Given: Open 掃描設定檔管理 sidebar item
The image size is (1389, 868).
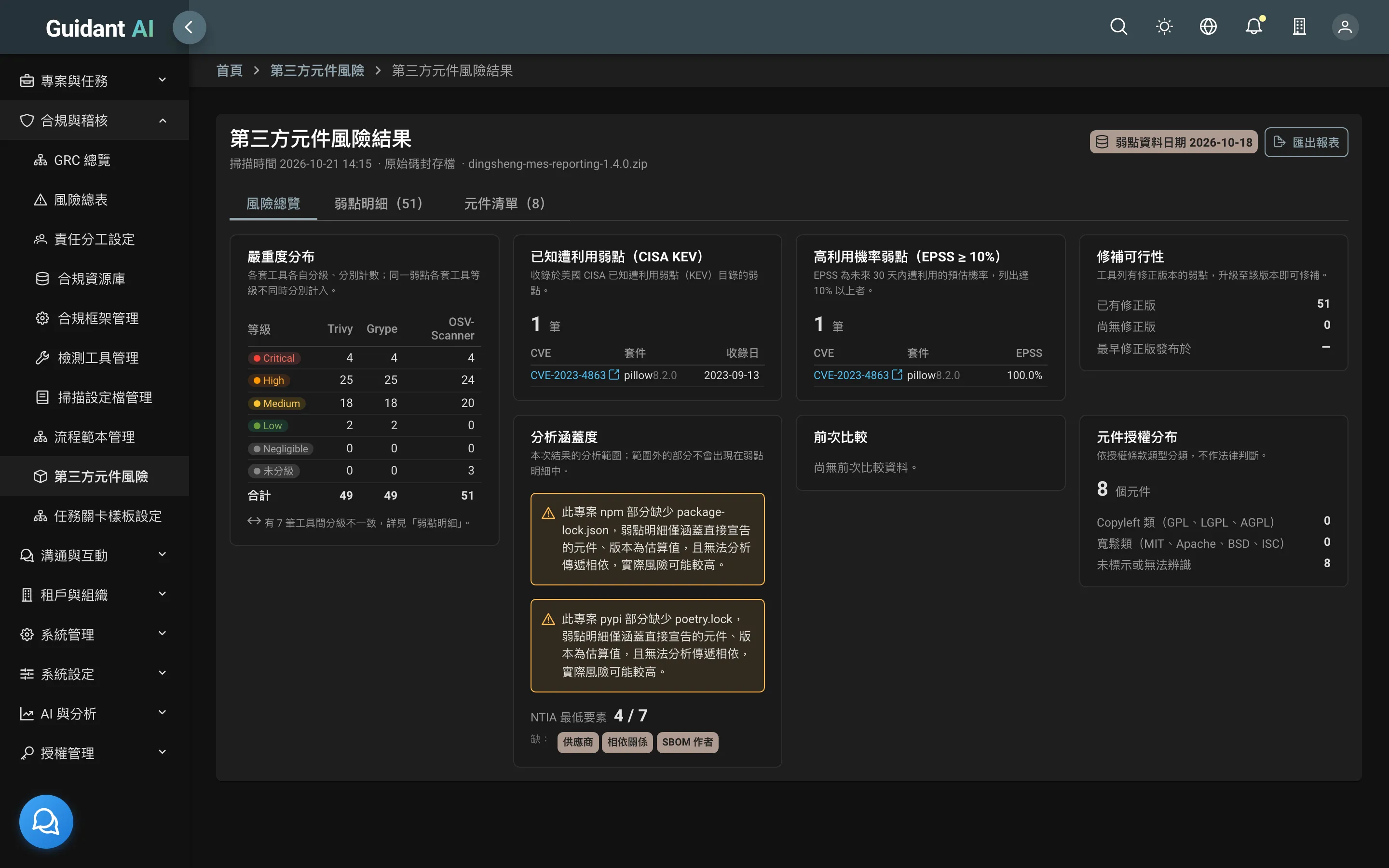Looking at the screenshot, I should pyautogui.click(x=95, y=397).
